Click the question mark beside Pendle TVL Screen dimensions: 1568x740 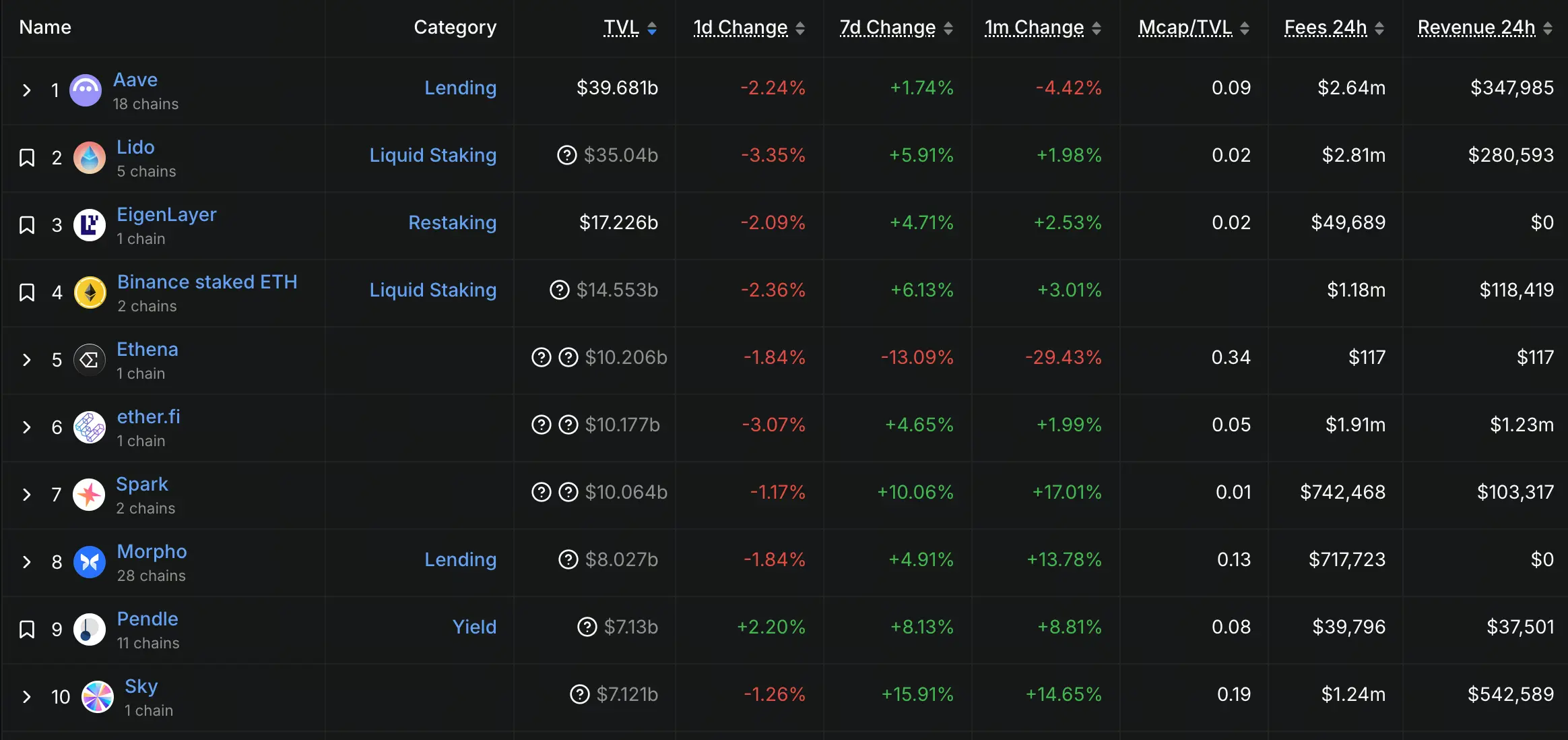pos(587,627)
